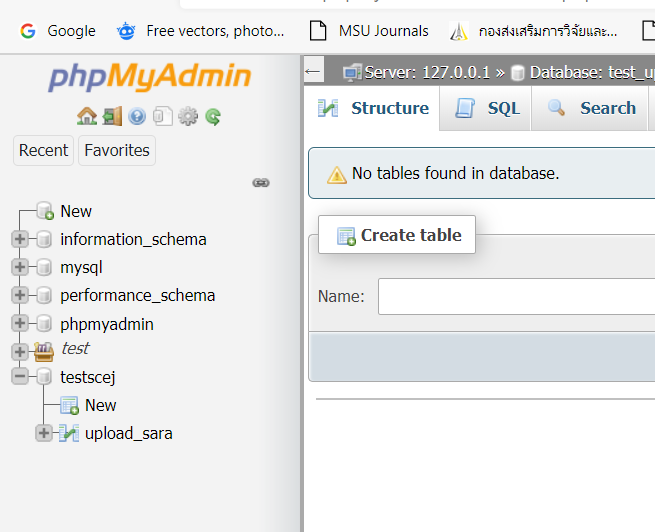This screenshot has width=655, height=532.
Task: Click the link-with-main-panel chain icon
Action: click(x=261, y=182)
